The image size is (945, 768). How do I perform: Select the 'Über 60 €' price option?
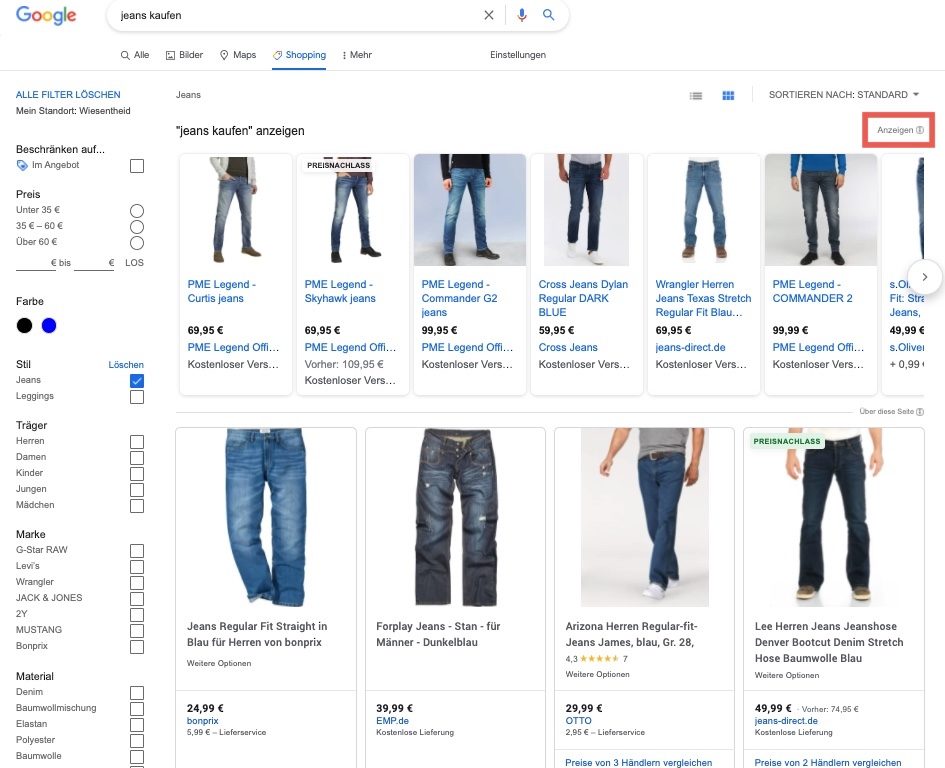tap(137, 243)
